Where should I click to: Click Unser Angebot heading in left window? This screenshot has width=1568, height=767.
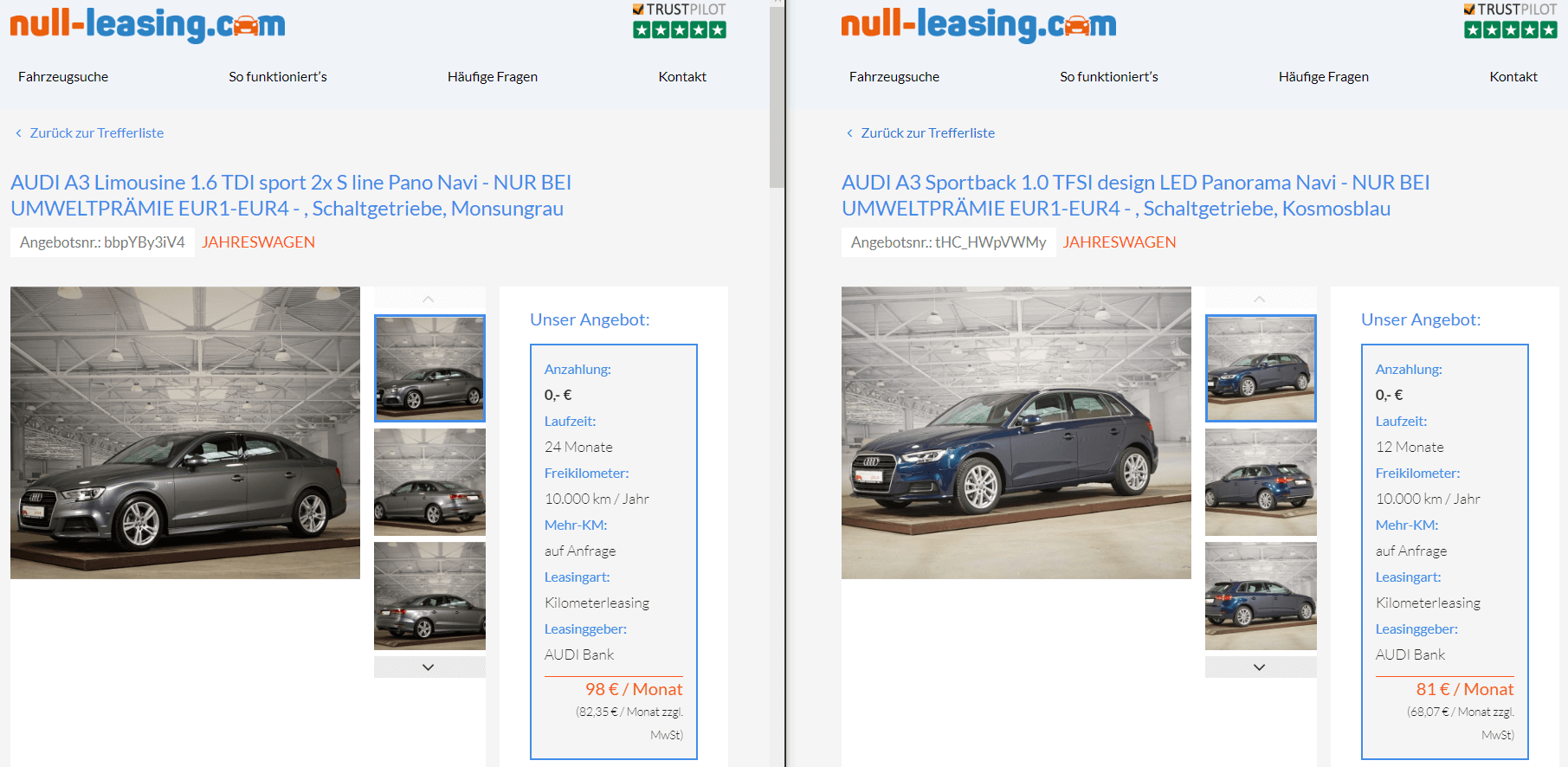pos(590,319)
